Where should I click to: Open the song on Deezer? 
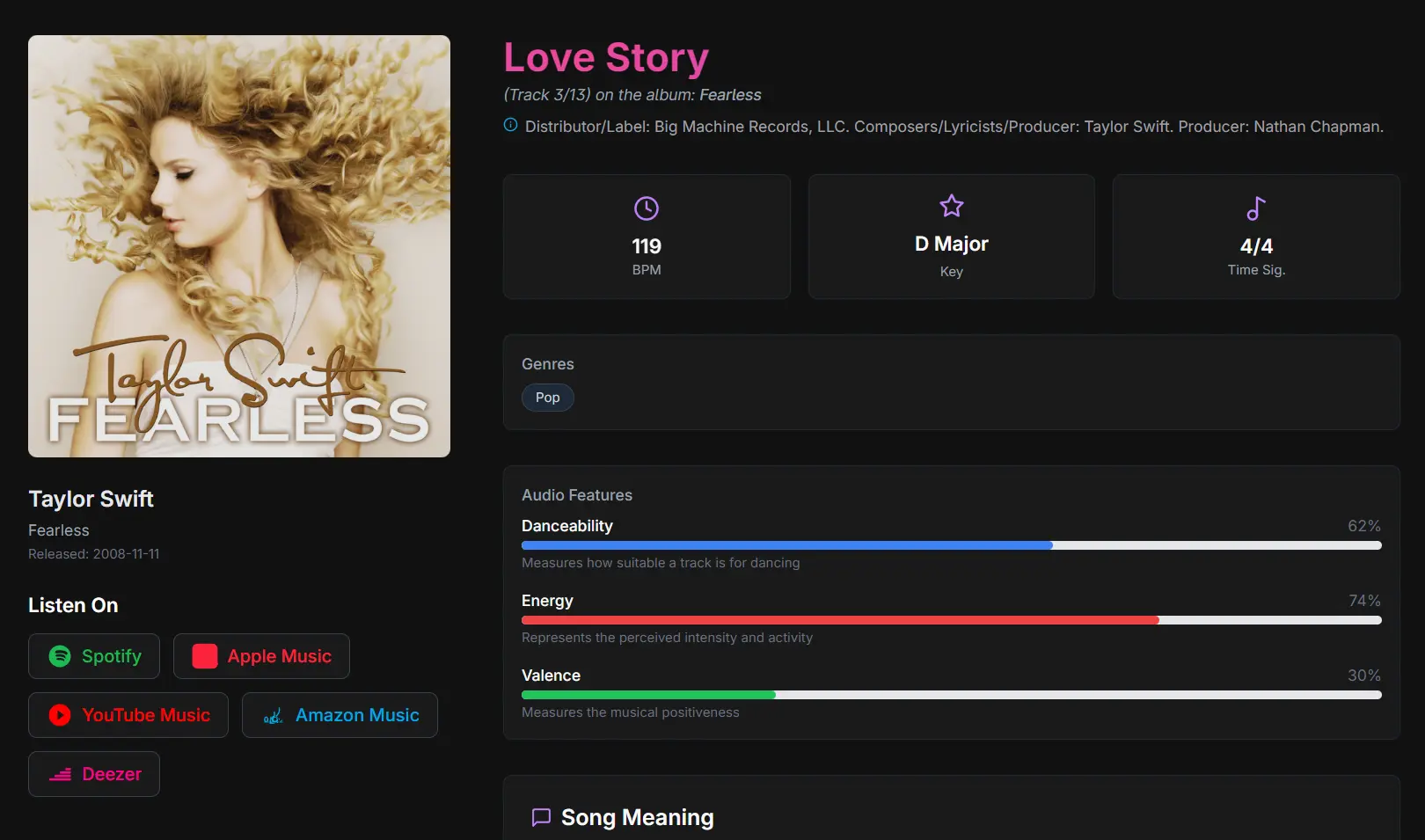pos(93,774)
